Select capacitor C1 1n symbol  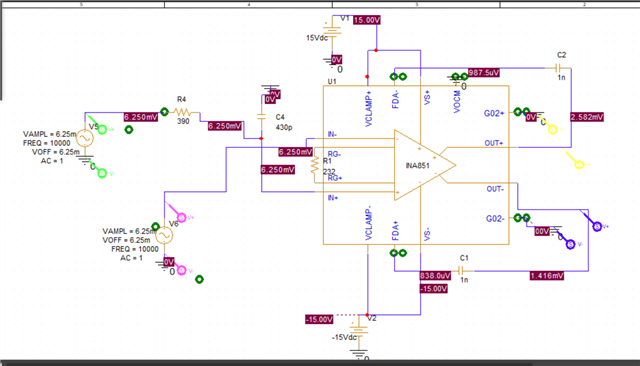pos(461,271)
